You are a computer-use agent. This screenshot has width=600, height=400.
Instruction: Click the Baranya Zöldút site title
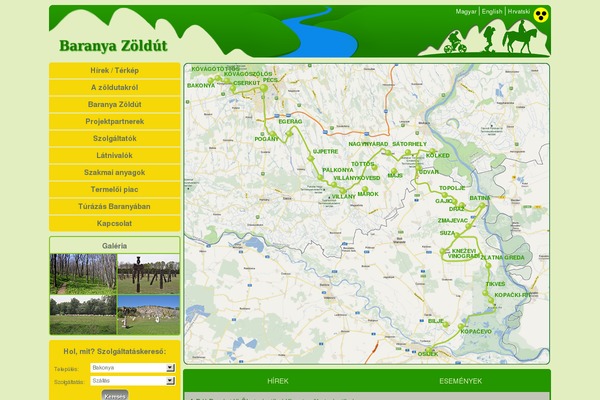[113, 46]
